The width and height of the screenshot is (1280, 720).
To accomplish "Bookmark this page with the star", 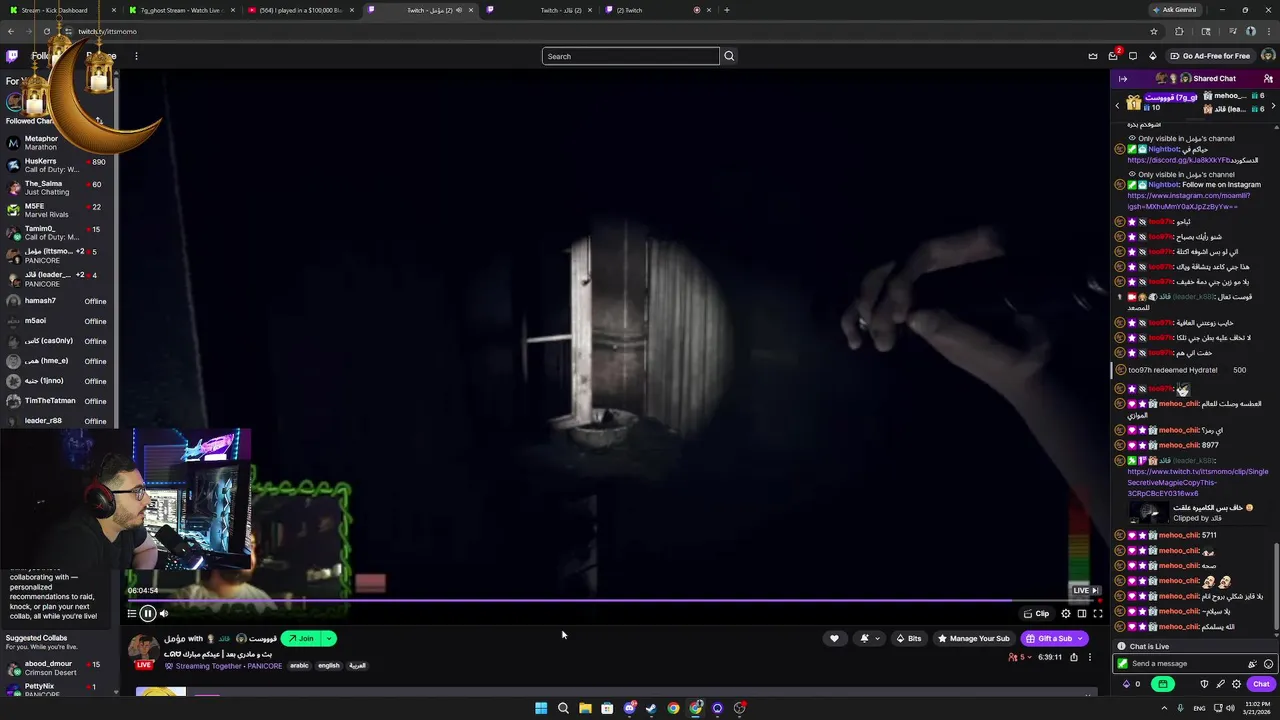I will 1154,31.
